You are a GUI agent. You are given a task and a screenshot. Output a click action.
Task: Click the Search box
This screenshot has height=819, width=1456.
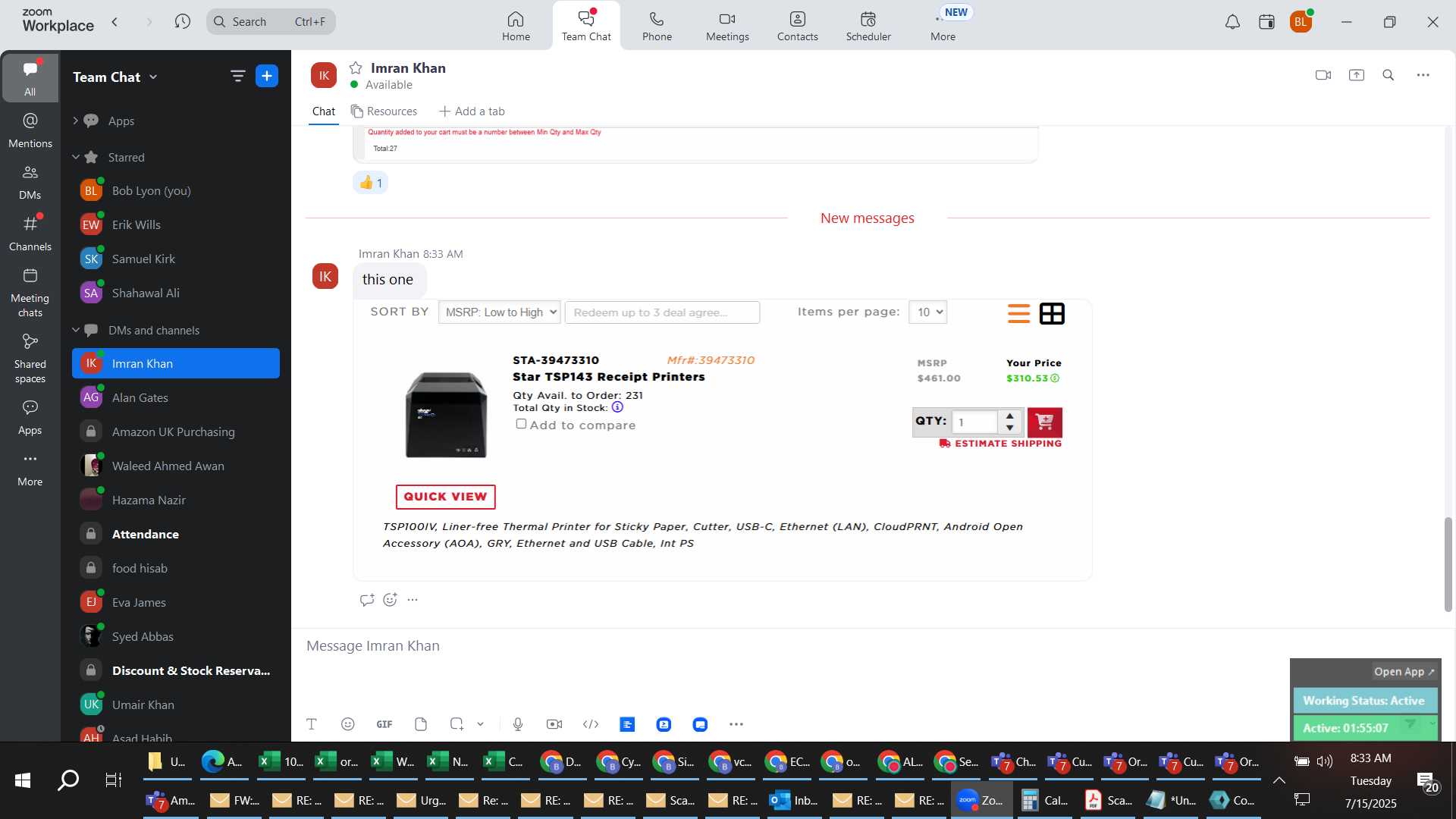tap(271, 21)
